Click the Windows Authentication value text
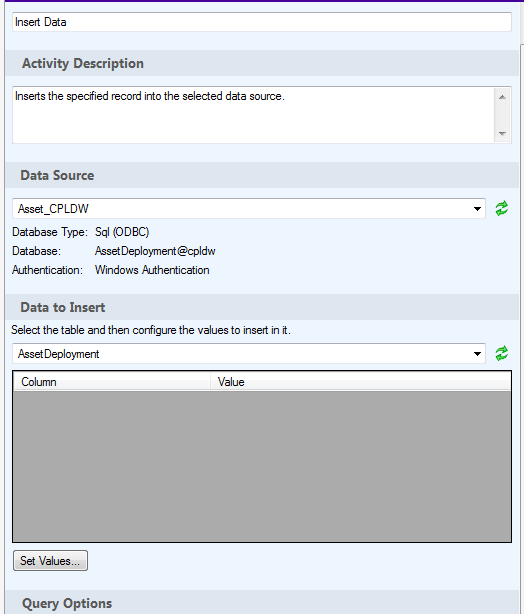 click(x=152, y=270)
